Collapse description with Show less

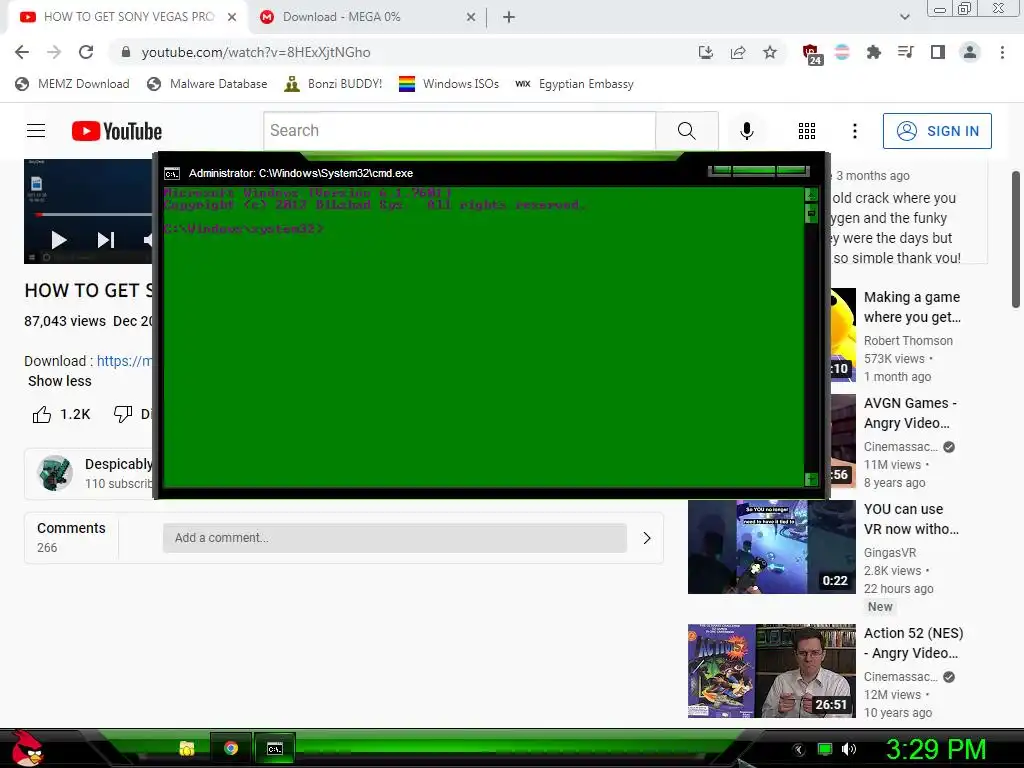click(59, 381)
